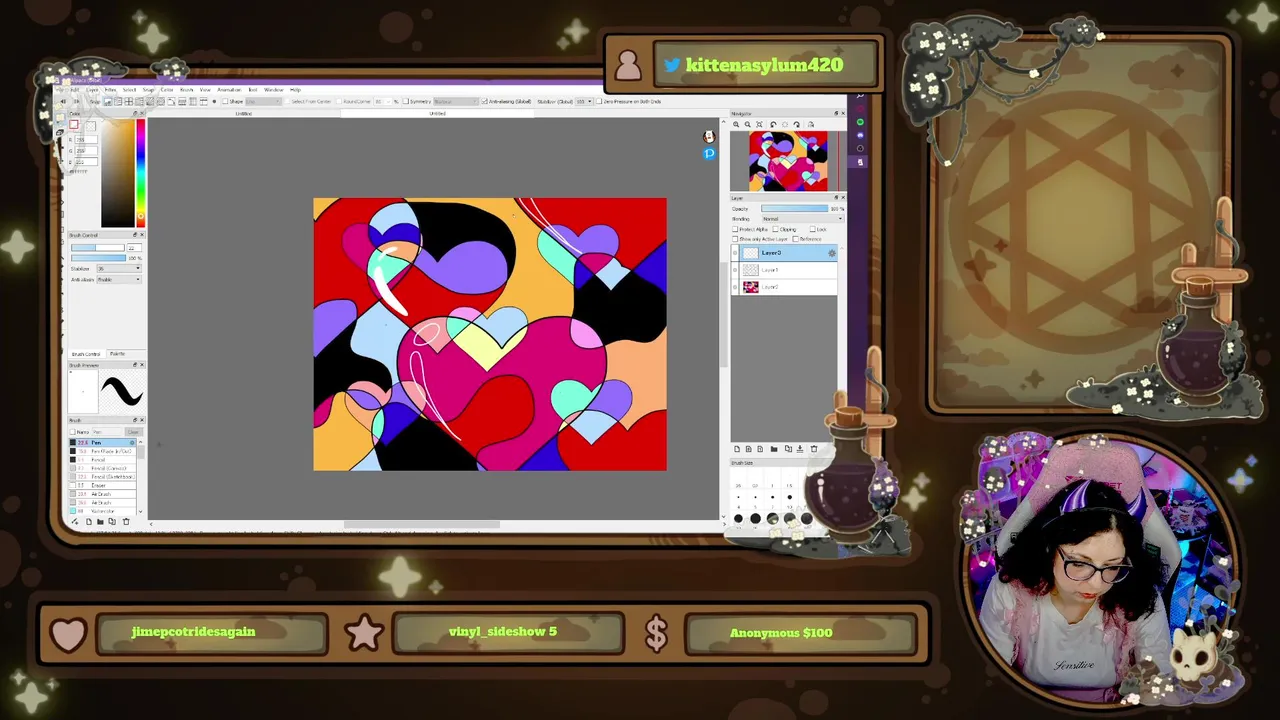Click the brush folder icon
1280x720 pixels.
point(100,521)
